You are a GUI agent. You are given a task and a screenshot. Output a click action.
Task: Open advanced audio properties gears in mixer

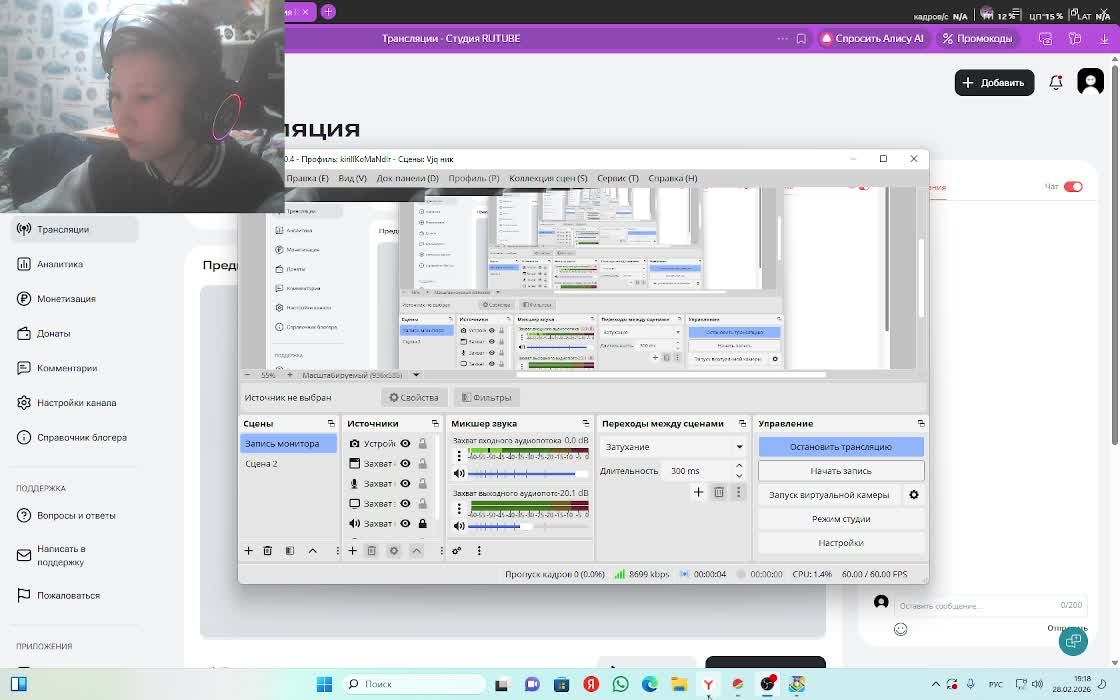[456, 551]
